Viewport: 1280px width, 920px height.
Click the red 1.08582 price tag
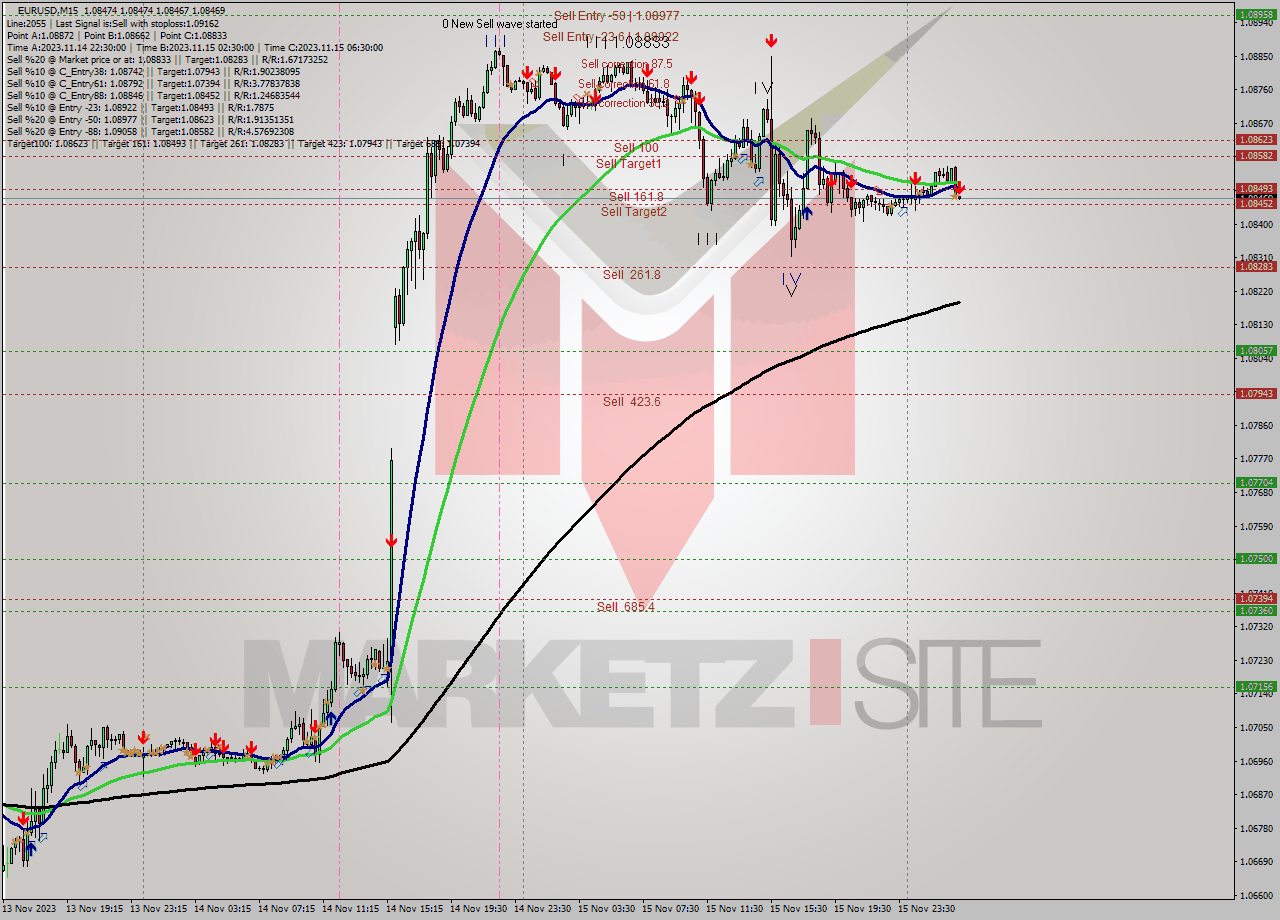(x=1255, y=155)
